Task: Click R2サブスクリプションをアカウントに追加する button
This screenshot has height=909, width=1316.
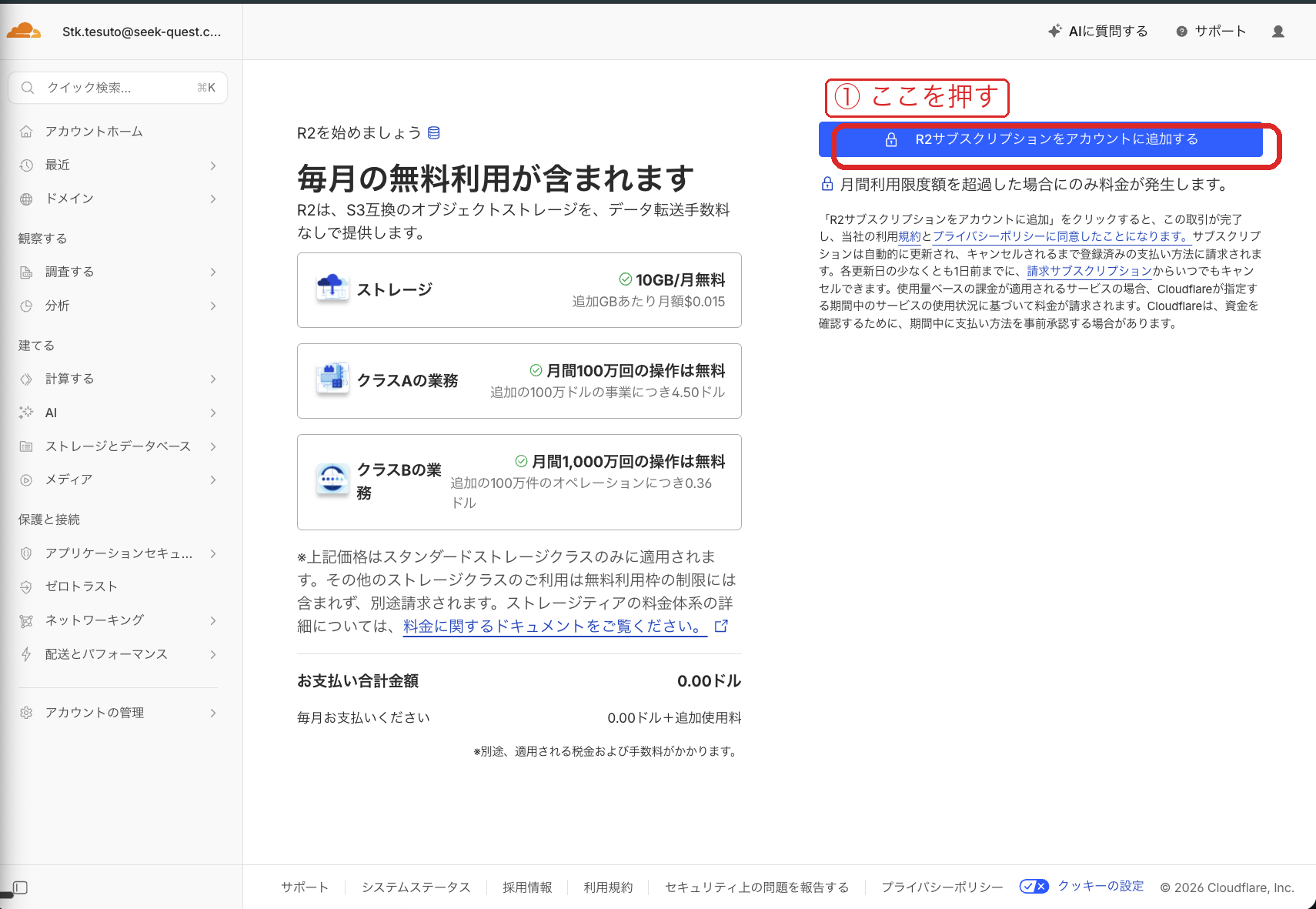Action: (1040, 139)
